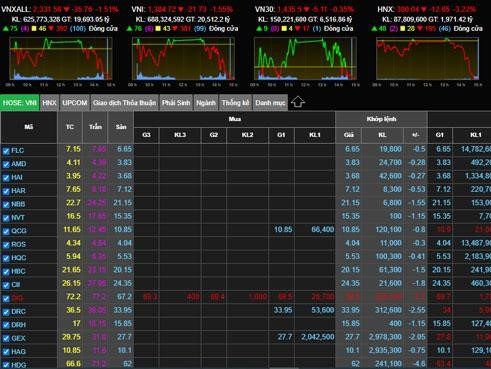Uncheck the NBB stock checkbox
491x369 pixels.
click(x=6, y=204)
